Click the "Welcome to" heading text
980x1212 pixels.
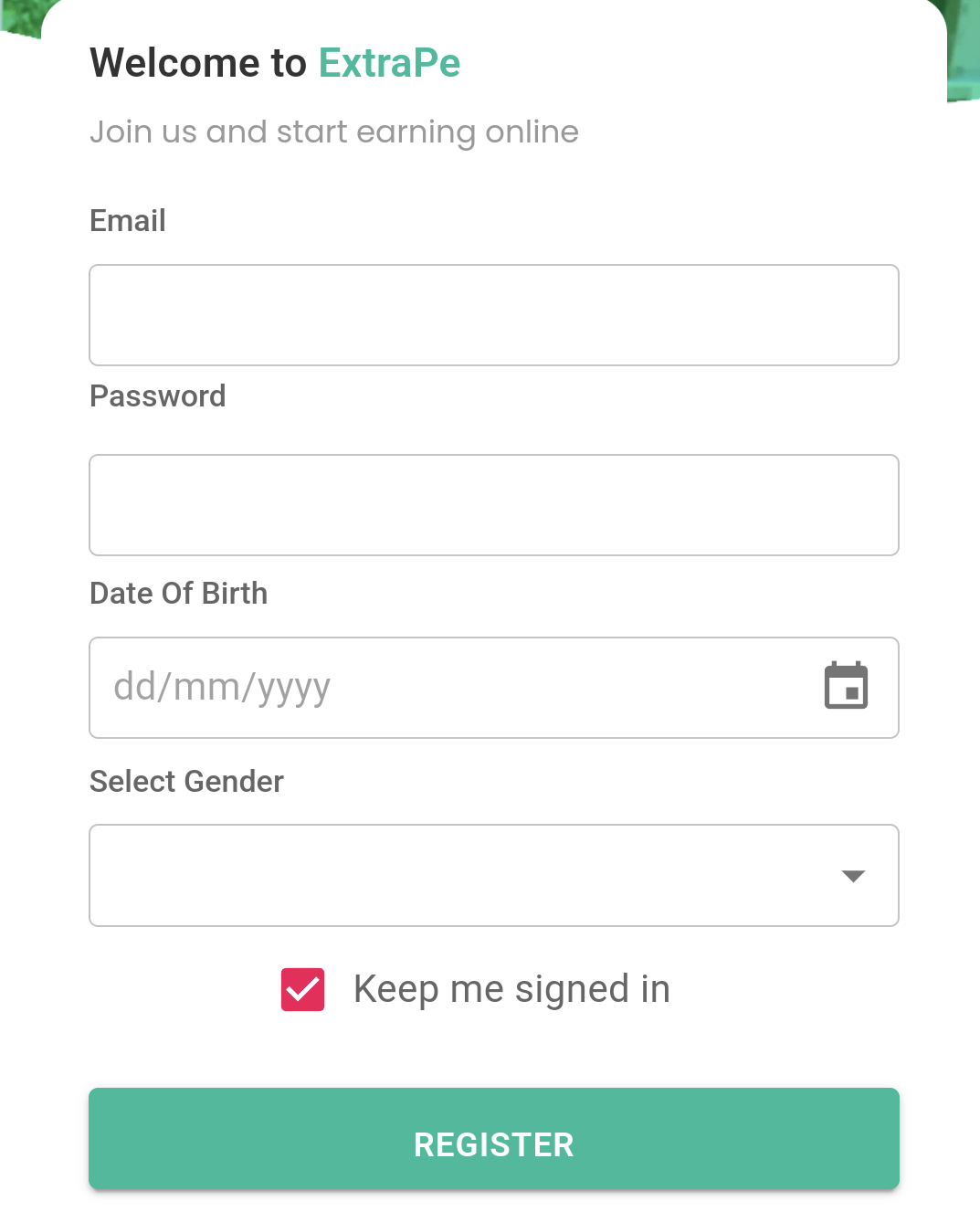[x=198, y=63]
